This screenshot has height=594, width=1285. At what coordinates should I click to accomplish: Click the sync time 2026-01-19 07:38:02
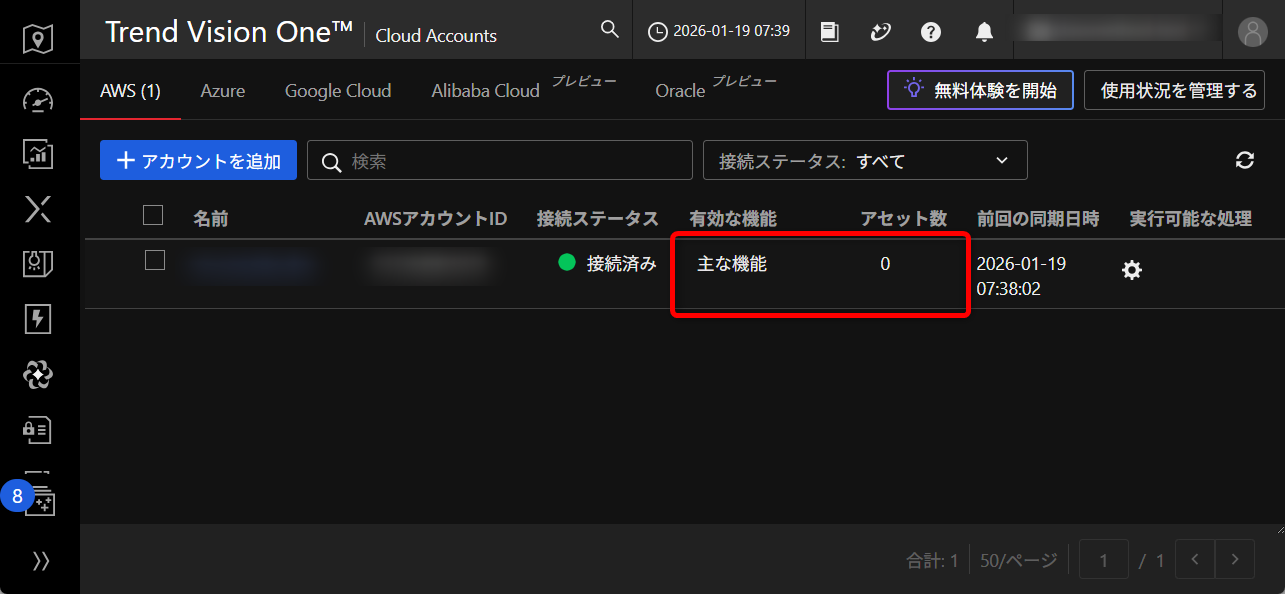(1021, 277)
